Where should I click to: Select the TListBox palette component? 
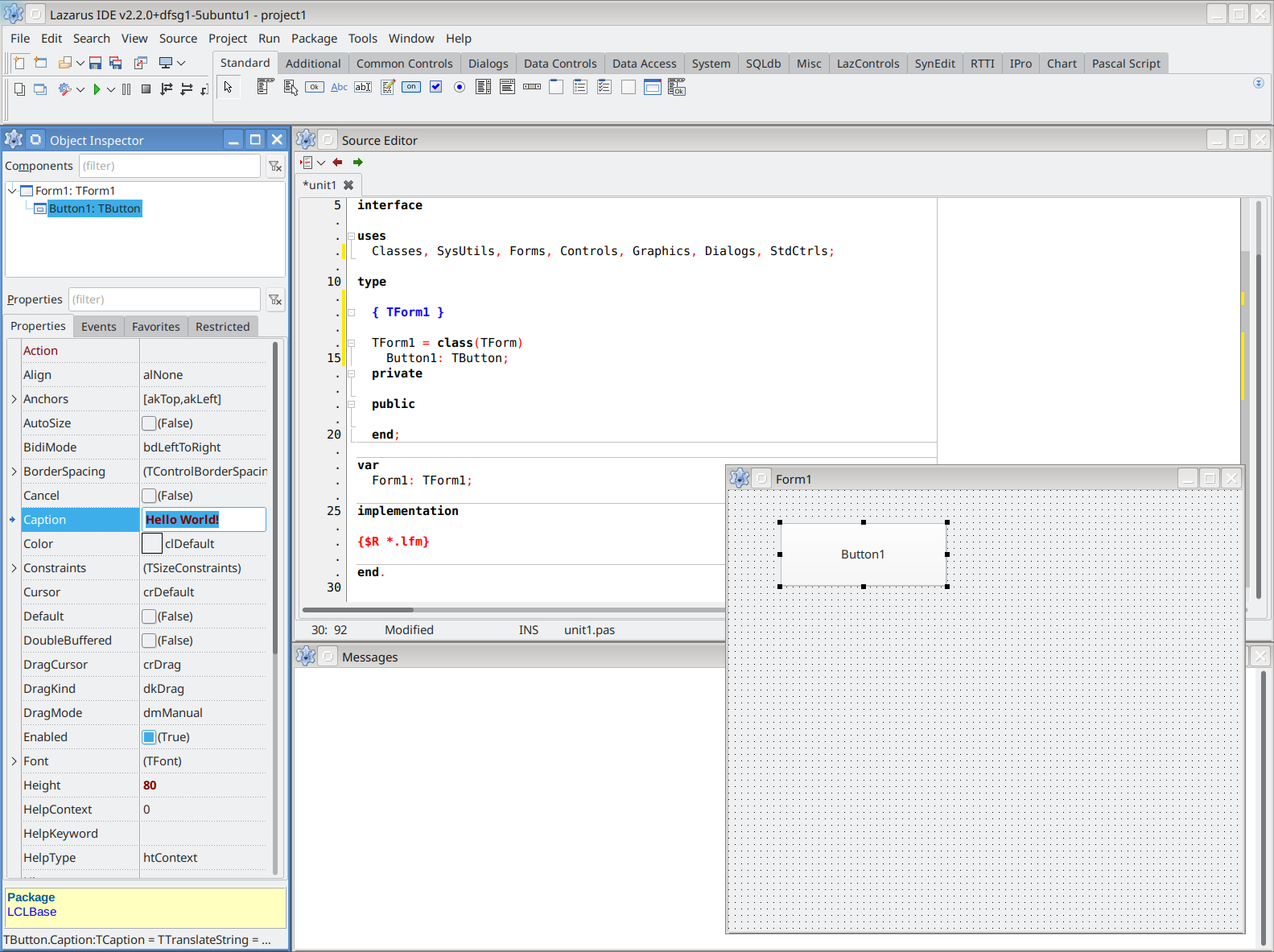pos(484,87)
